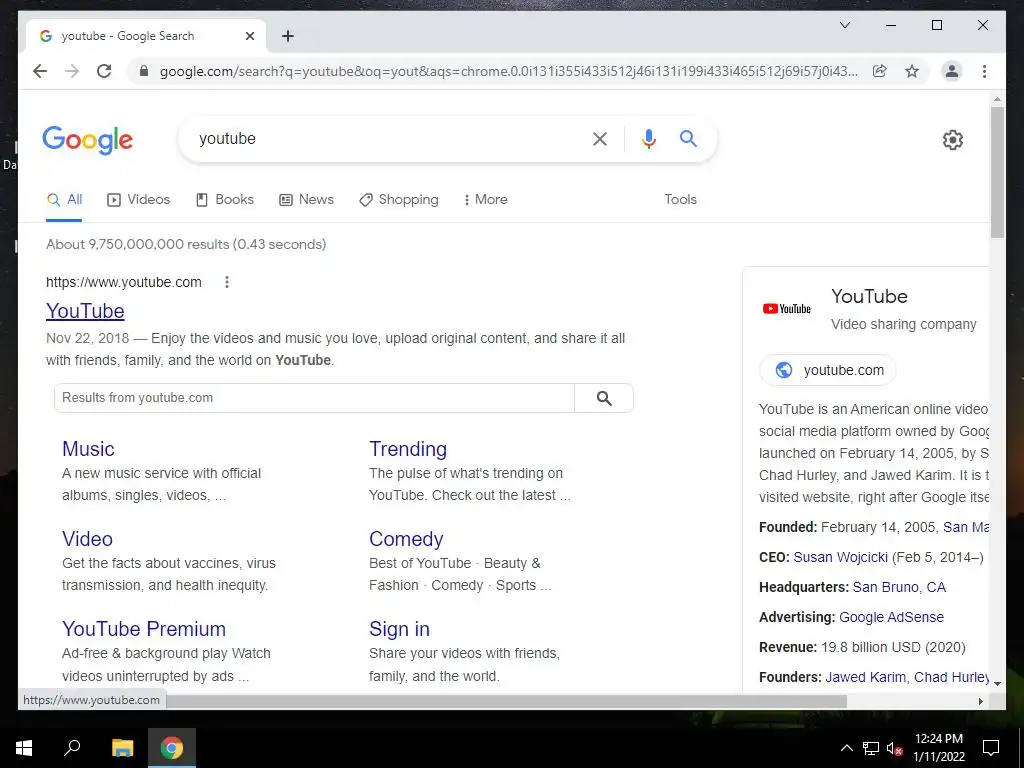This screenshot has width=1024, height=768.
Task: Open the Jawed Karim founder link
Action: [x=865, y=678]
